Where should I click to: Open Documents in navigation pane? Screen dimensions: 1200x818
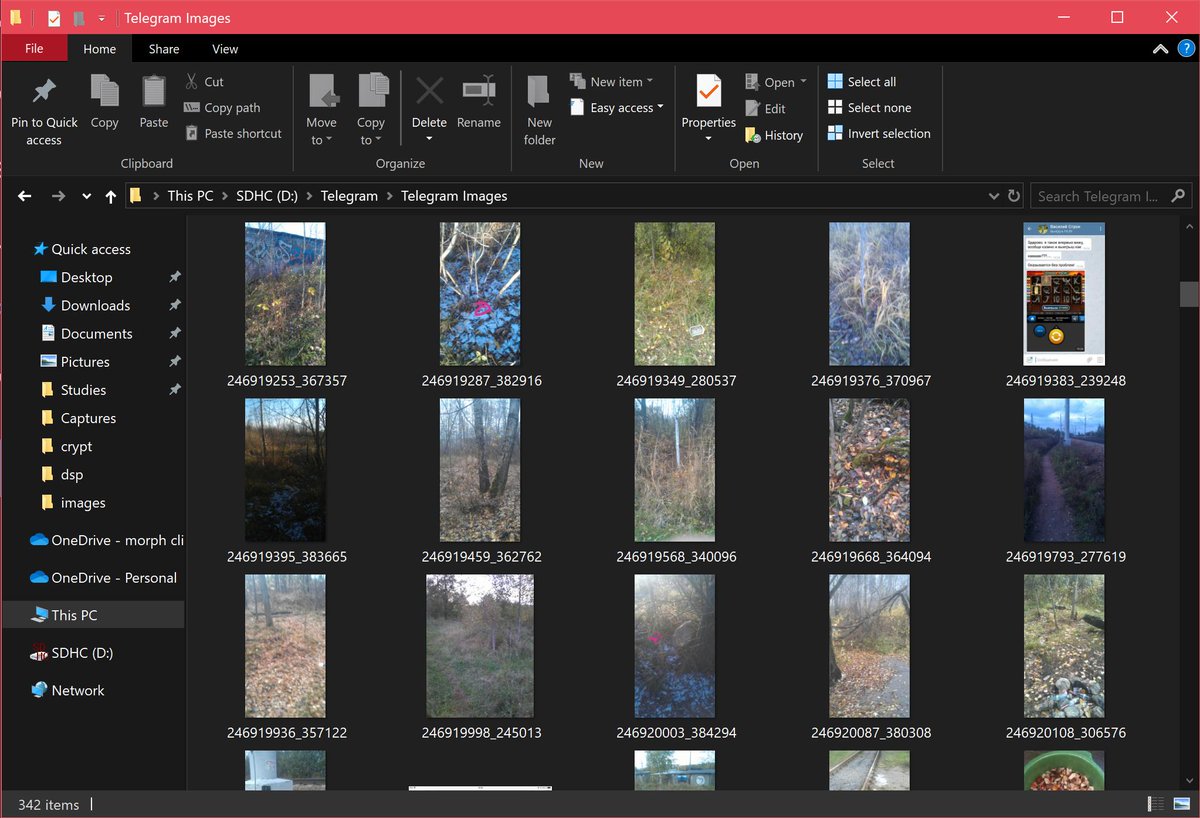[x=96, y=333]
